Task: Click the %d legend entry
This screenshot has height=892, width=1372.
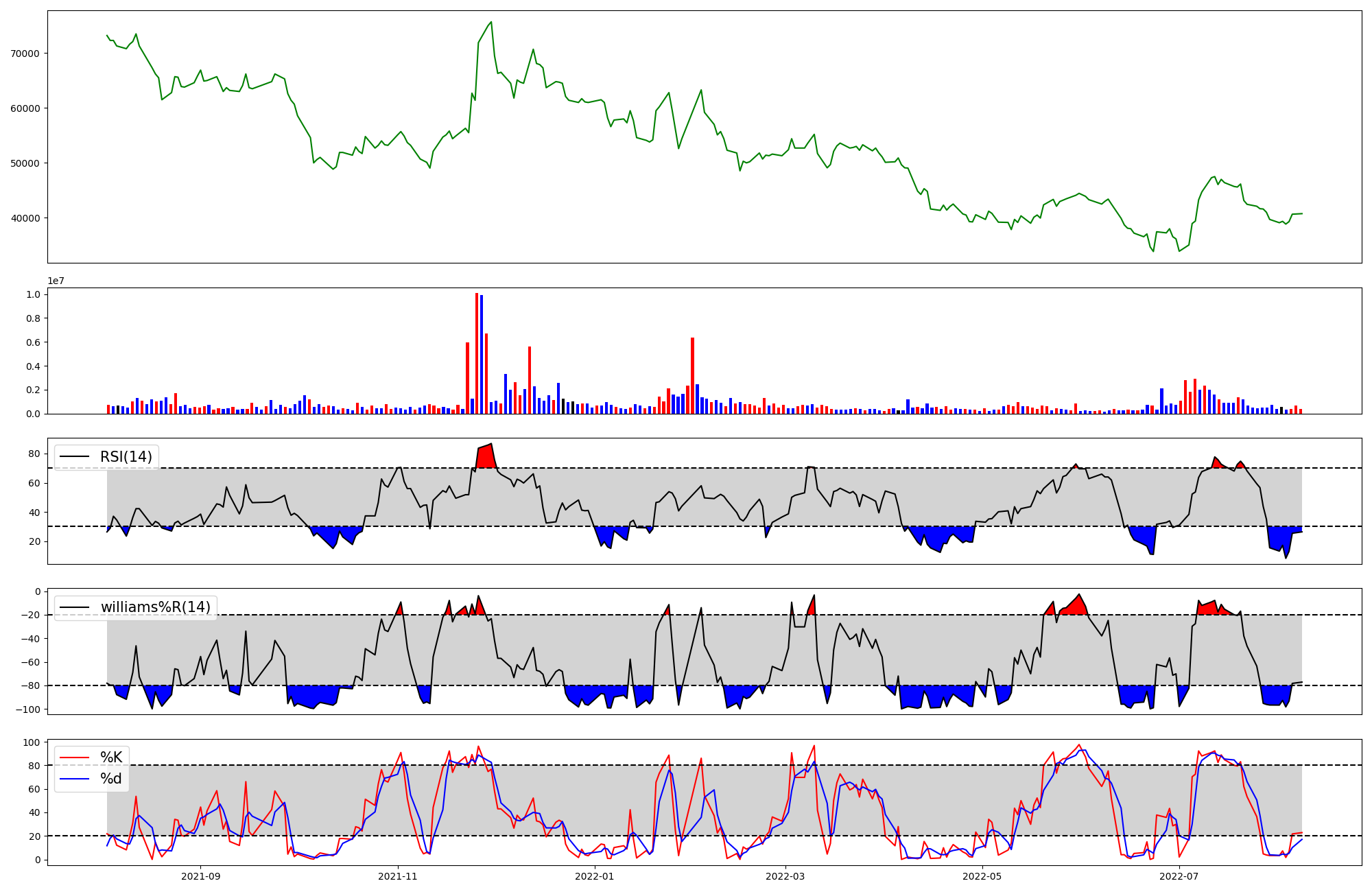Action: tap(111, 779)
